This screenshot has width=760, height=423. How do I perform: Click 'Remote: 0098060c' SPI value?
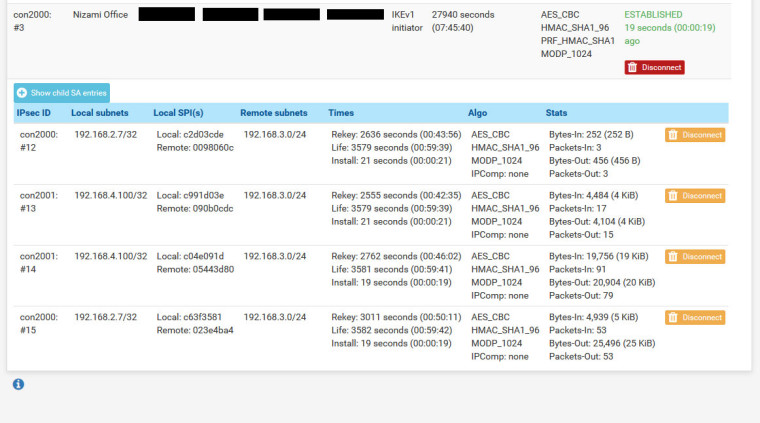pyautogui.click(x=195, y=148)
